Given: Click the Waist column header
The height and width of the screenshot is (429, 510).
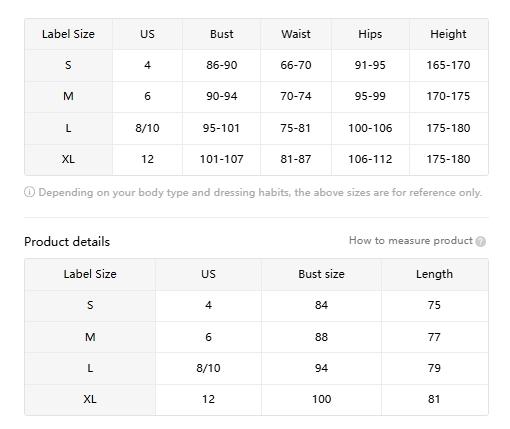Looking at the screenshot, I should 296,34.
